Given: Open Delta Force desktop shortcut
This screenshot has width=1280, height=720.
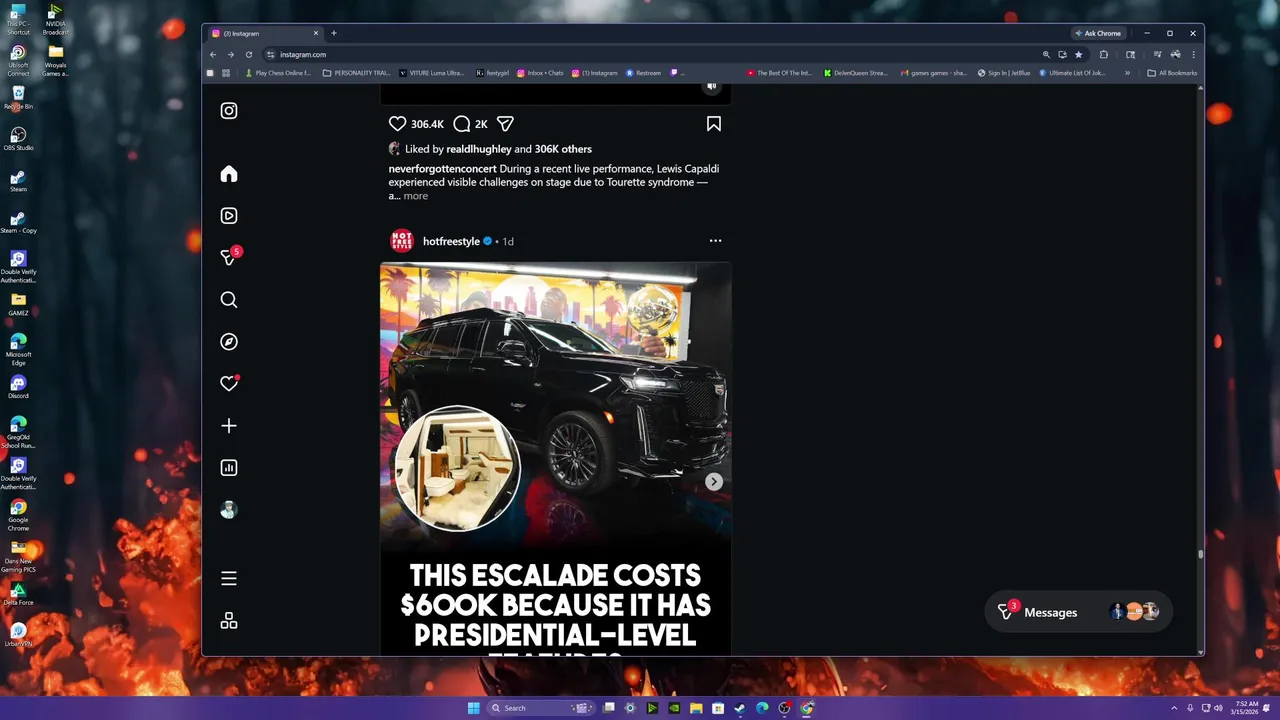Looking at the screenshot, I should [x=18, y=594].
